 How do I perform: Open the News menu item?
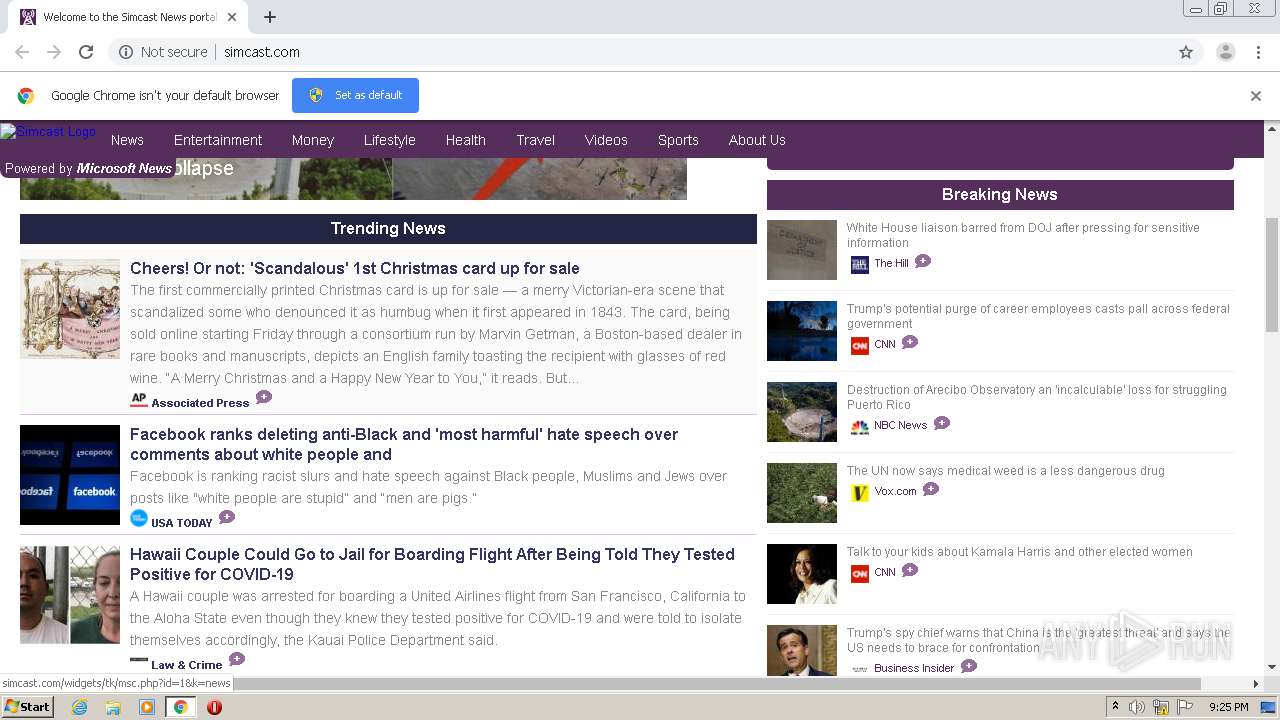click(127, 140)
